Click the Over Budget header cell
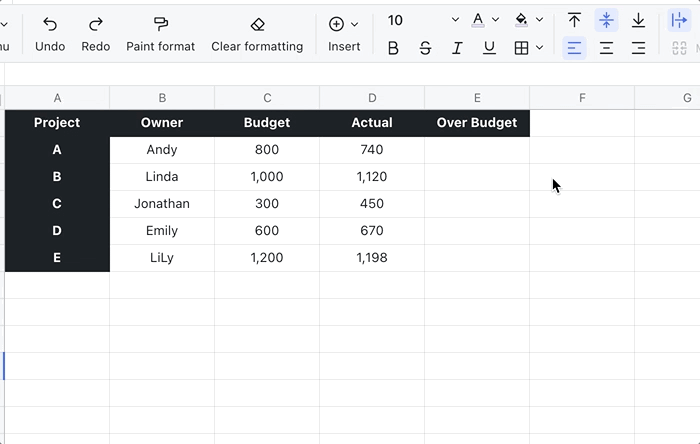Image resolution: width=700 pixels, height=444 pixels. 477,123
